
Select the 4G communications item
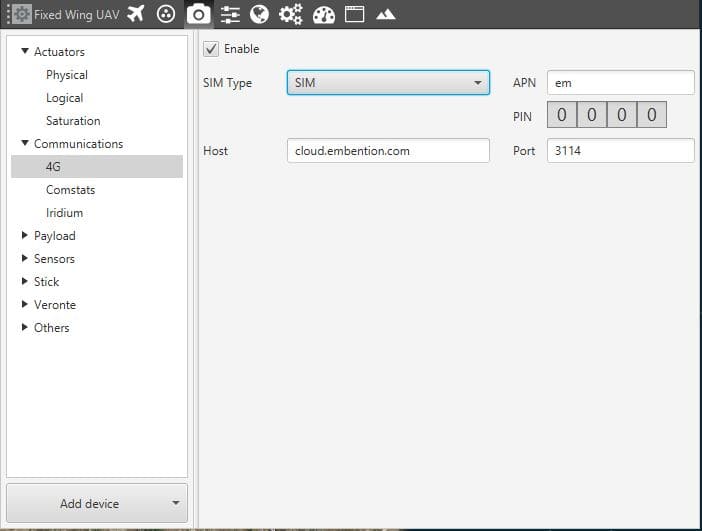coord(97,167)
